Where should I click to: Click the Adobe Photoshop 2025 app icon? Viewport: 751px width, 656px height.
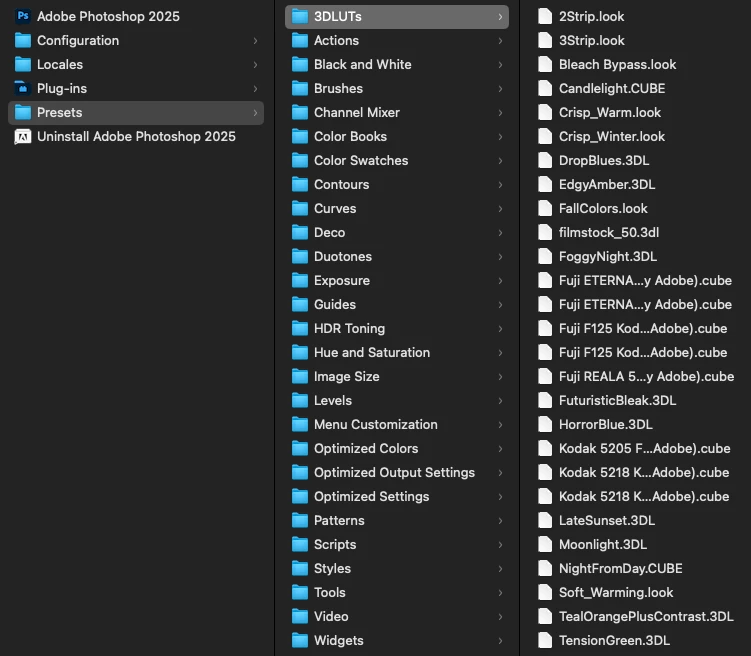23,16
